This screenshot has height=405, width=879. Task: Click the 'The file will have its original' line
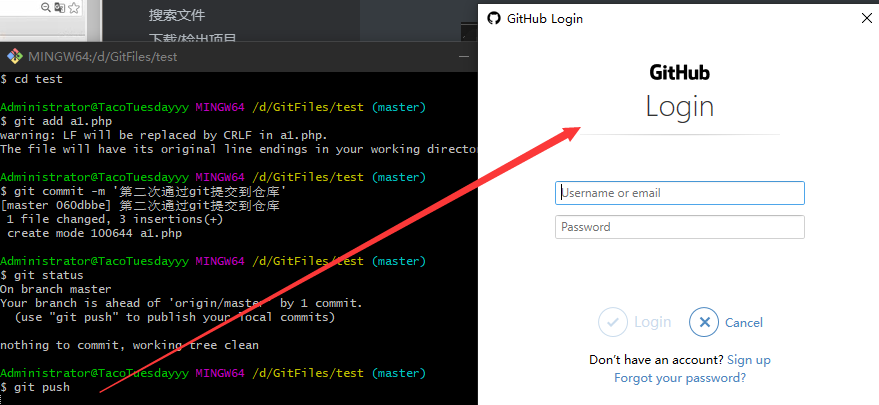tap(238, 149)
